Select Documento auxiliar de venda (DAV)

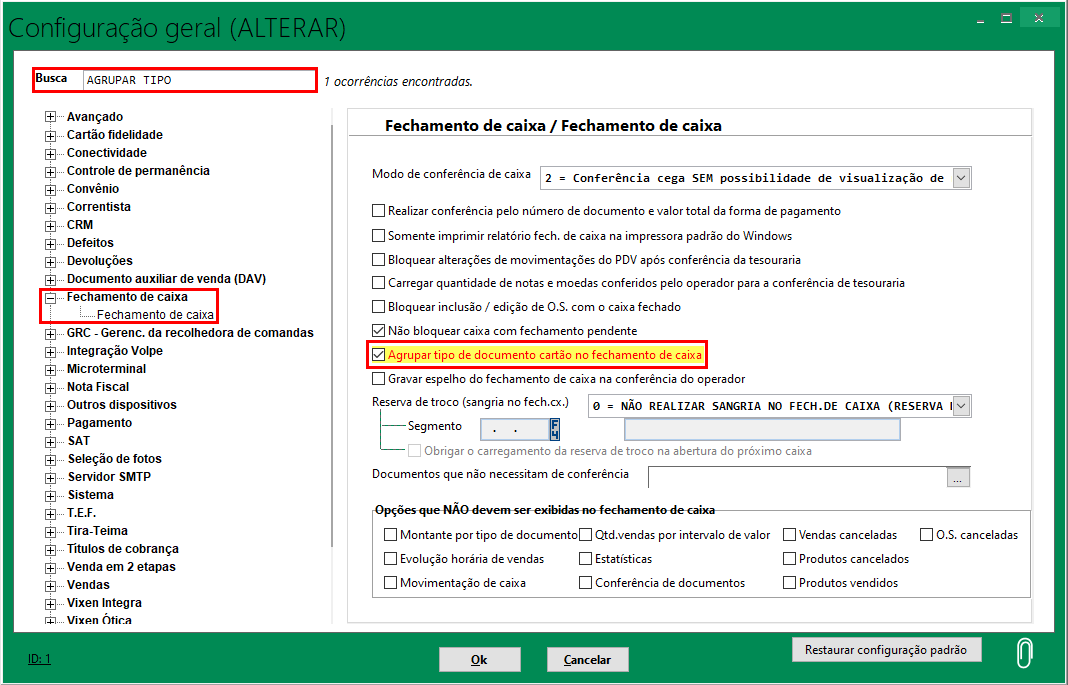[166, 278]
